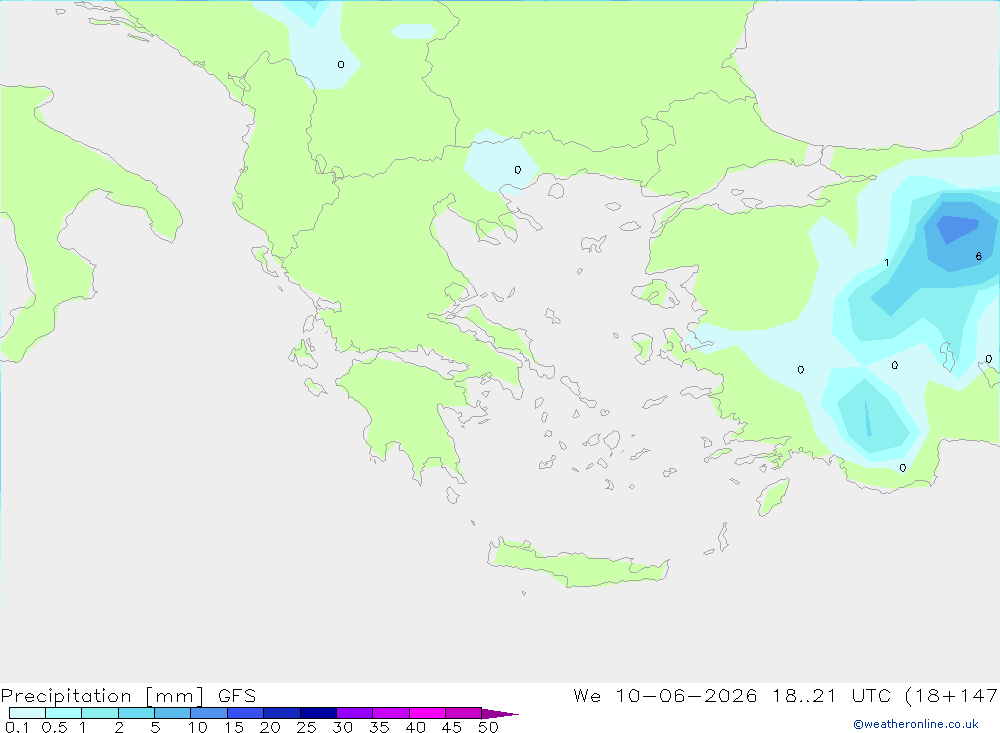This screenshot has height=733, width=1000.
Task: Click the over-50 arrow tip of the legend
Action: click(x=500, y=713)
